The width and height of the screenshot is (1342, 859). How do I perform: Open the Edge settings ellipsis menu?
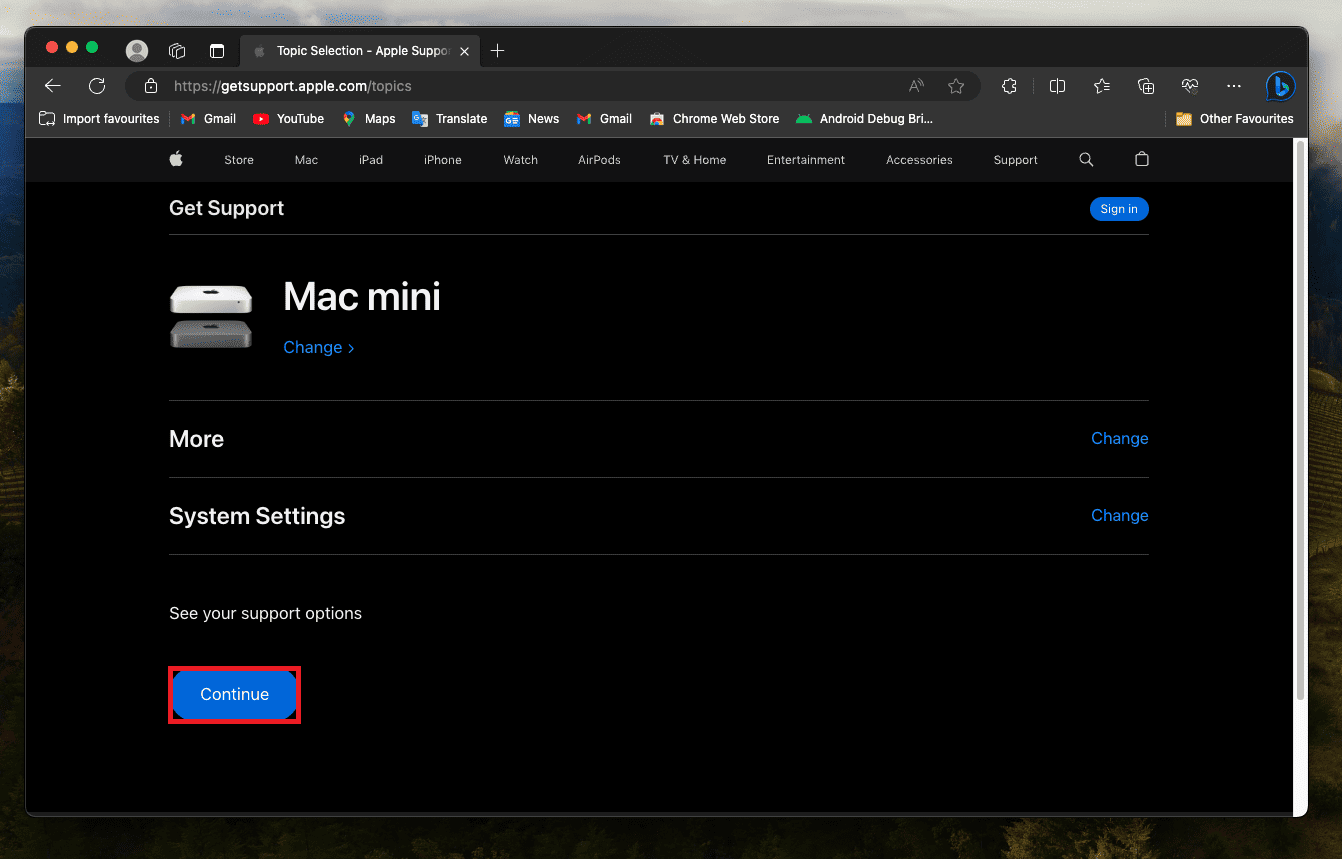click(1234, 86)
